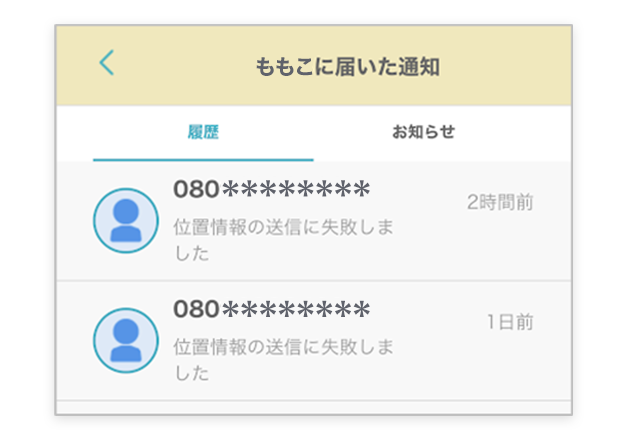Click the した line ending of the first message

(191, 254)
